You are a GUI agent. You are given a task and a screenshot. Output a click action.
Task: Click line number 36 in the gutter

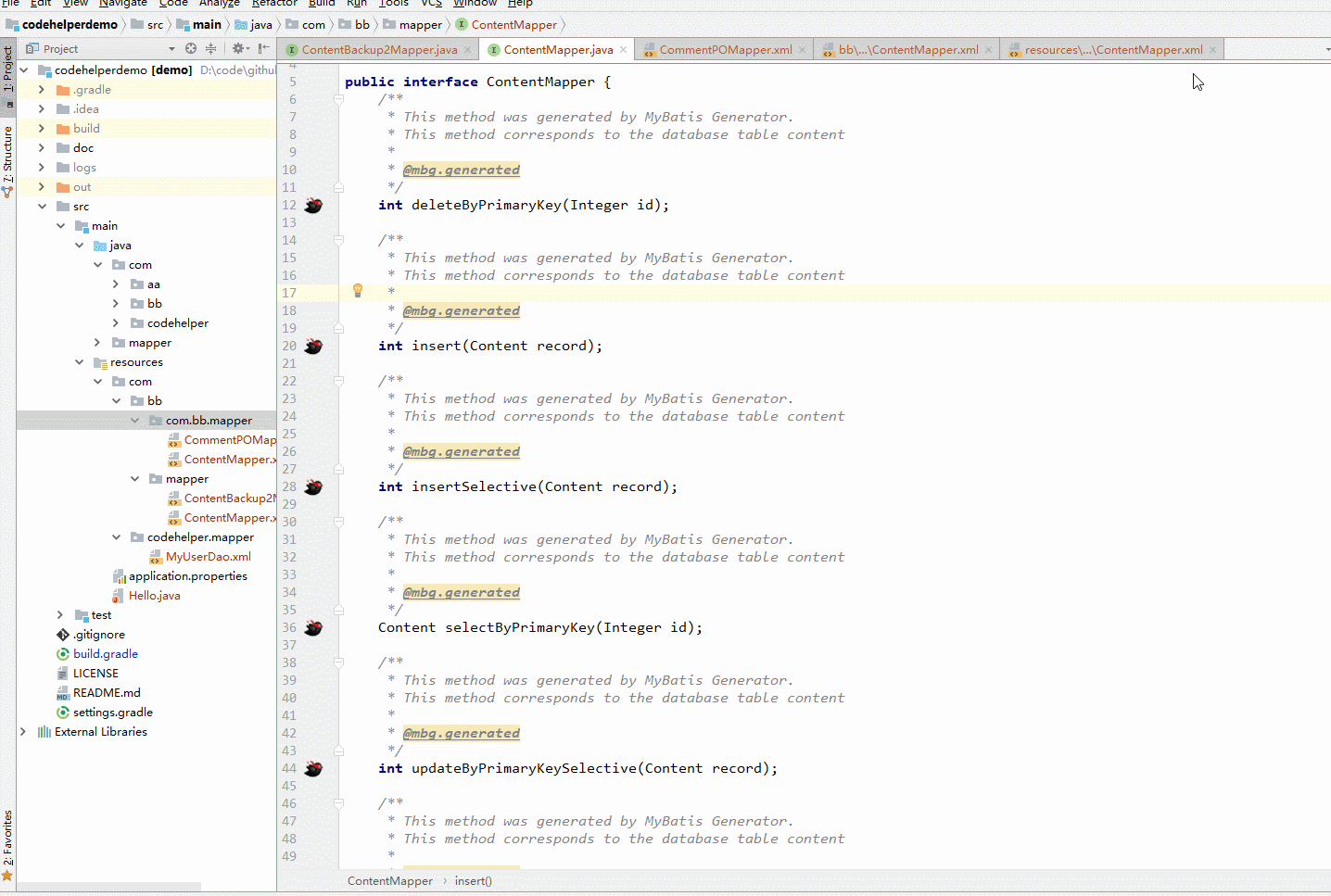tap(289, 627)
